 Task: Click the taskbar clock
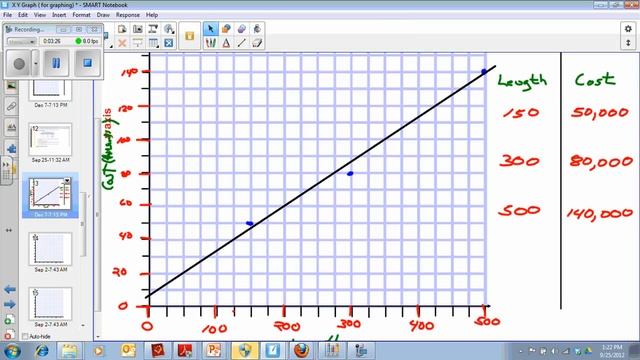coord(612,351)
